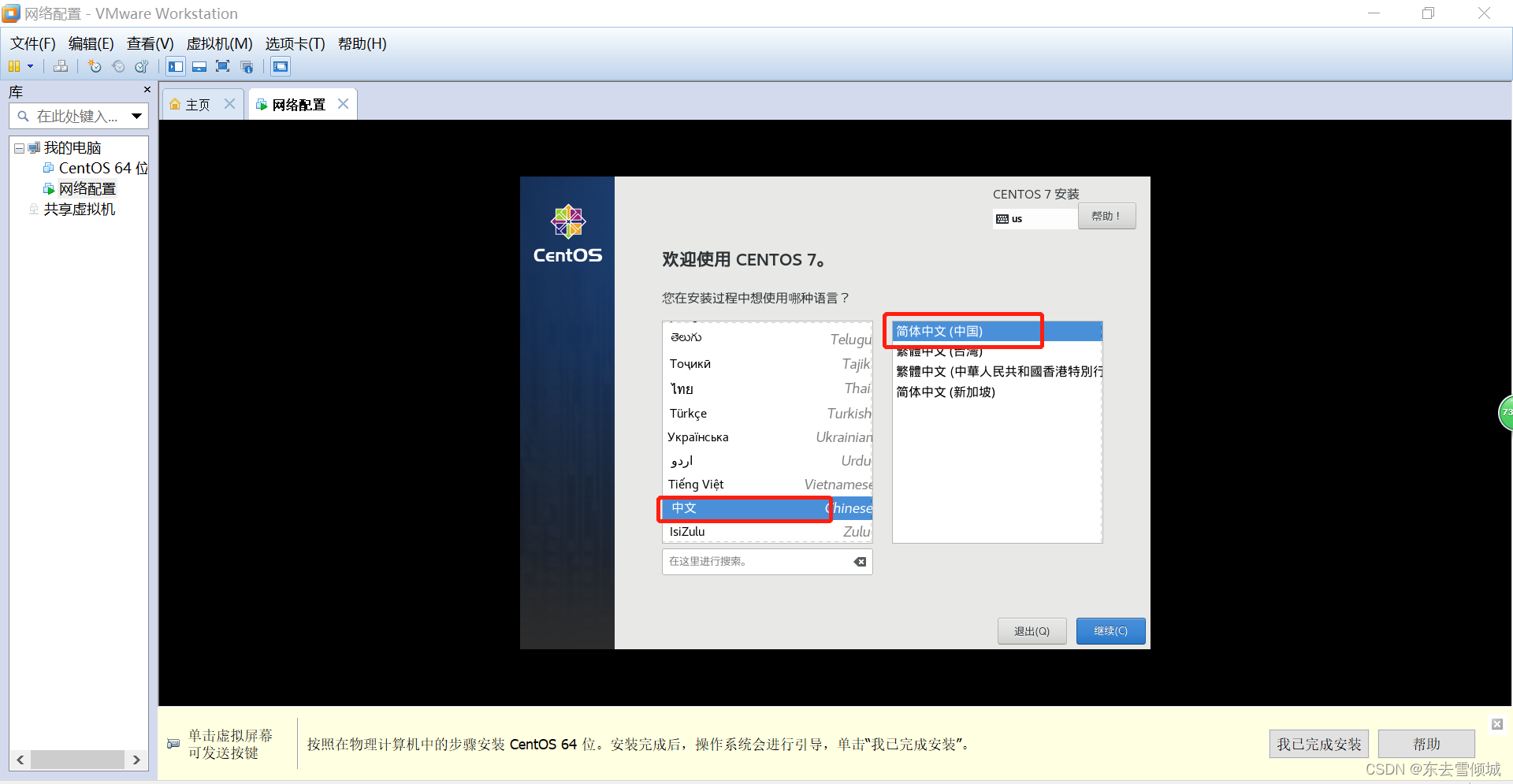Select Urdu language row

768,460
